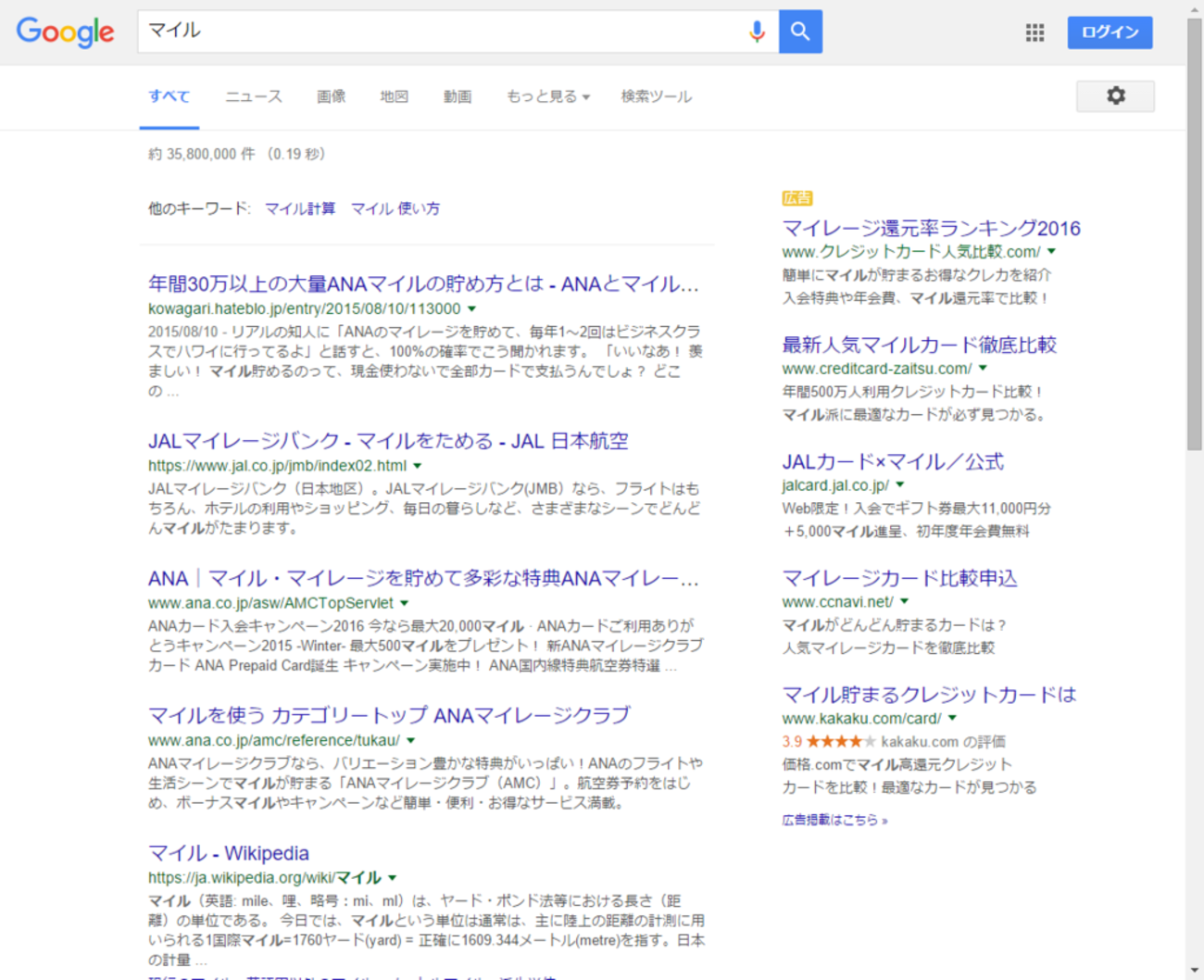Expand the もっと見る dropdown
The height and width of the screenshot is (980, 1204).
click(x=547, y=96)
